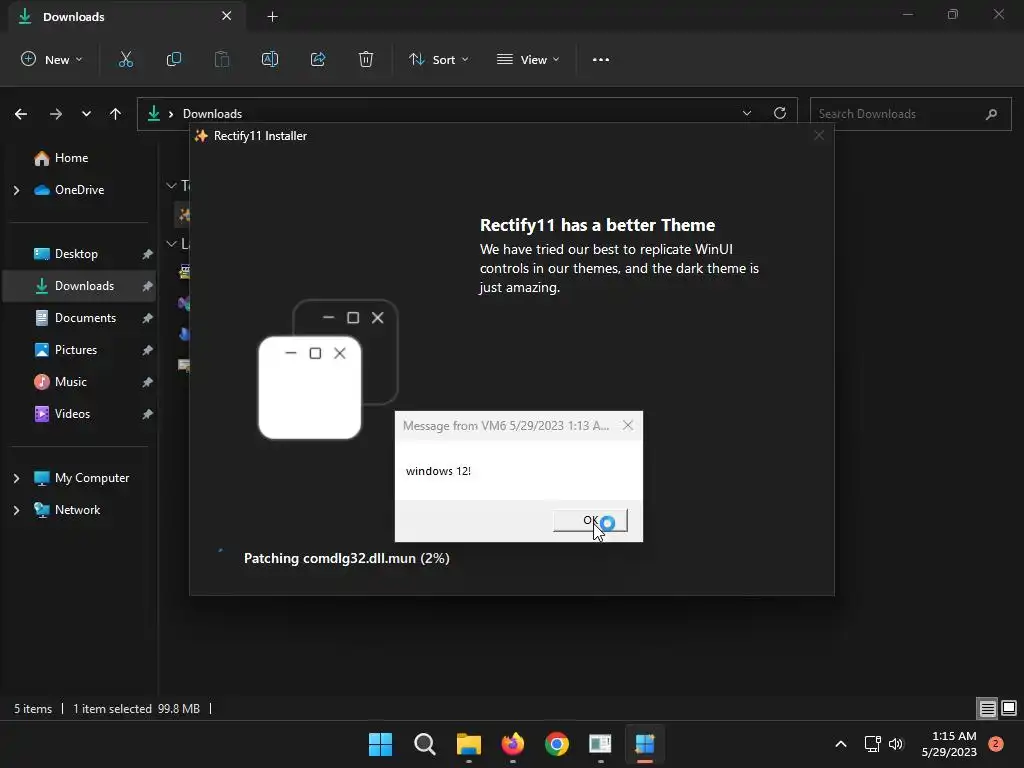Go back with the left arrow
The height and width of the screenshot is (768, 1024).
click(x=21, y=114)
